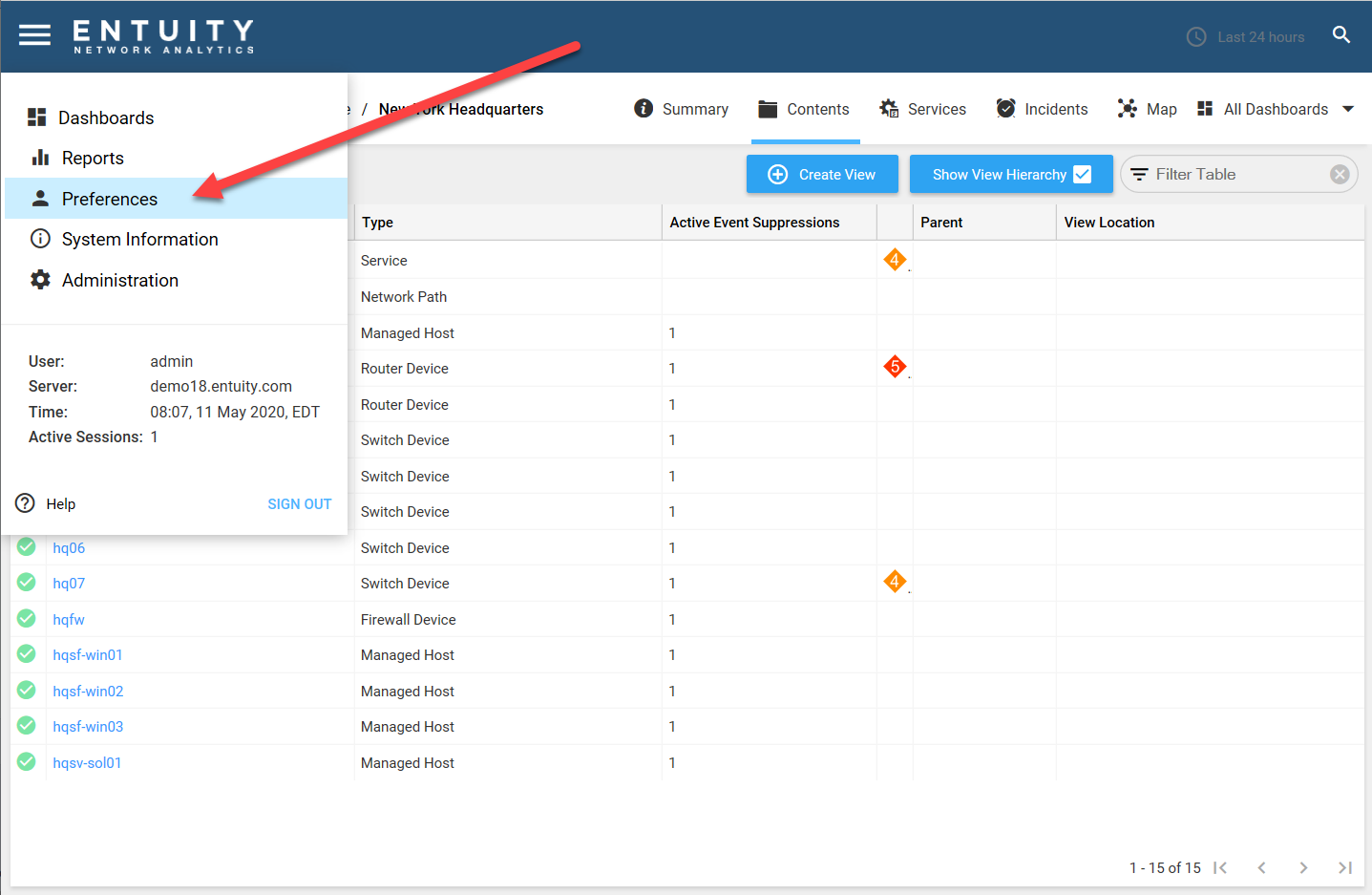This screenshot has width=1372, height=895.
Task: Click the Create View button
Action: pos(822,174)
